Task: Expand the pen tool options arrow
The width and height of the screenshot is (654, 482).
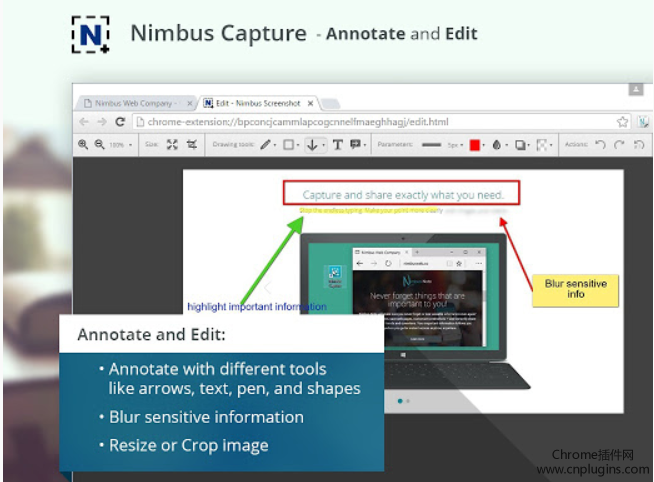Action: [x=275, y=145]
